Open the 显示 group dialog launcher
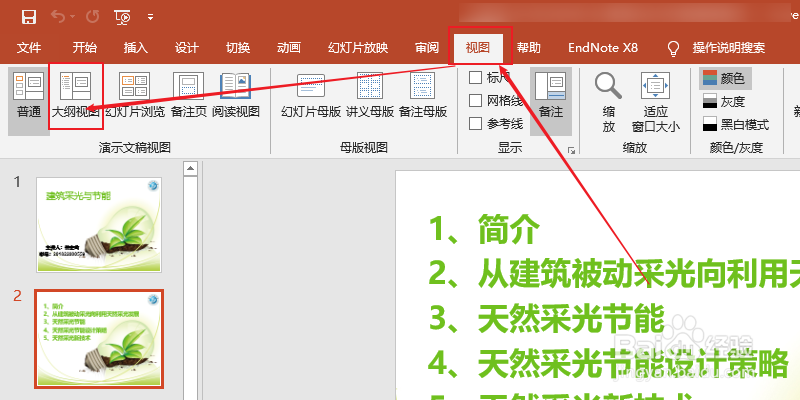800x400 pixels. [x=572, y=151]
